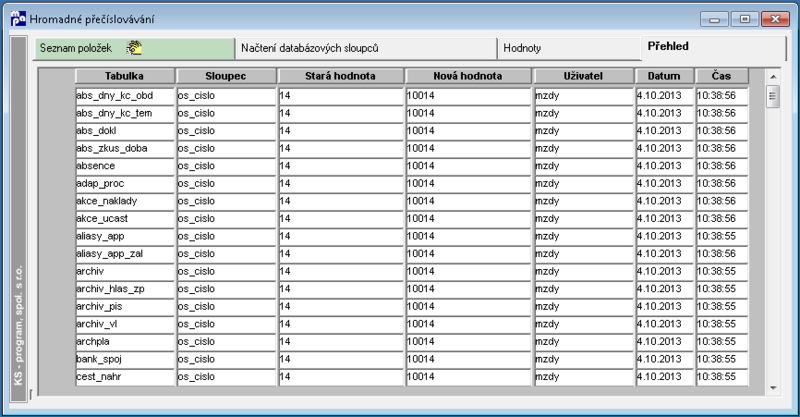Select the Přehled tab
Screen dimensions: 800x417
[x=713, y=47]
